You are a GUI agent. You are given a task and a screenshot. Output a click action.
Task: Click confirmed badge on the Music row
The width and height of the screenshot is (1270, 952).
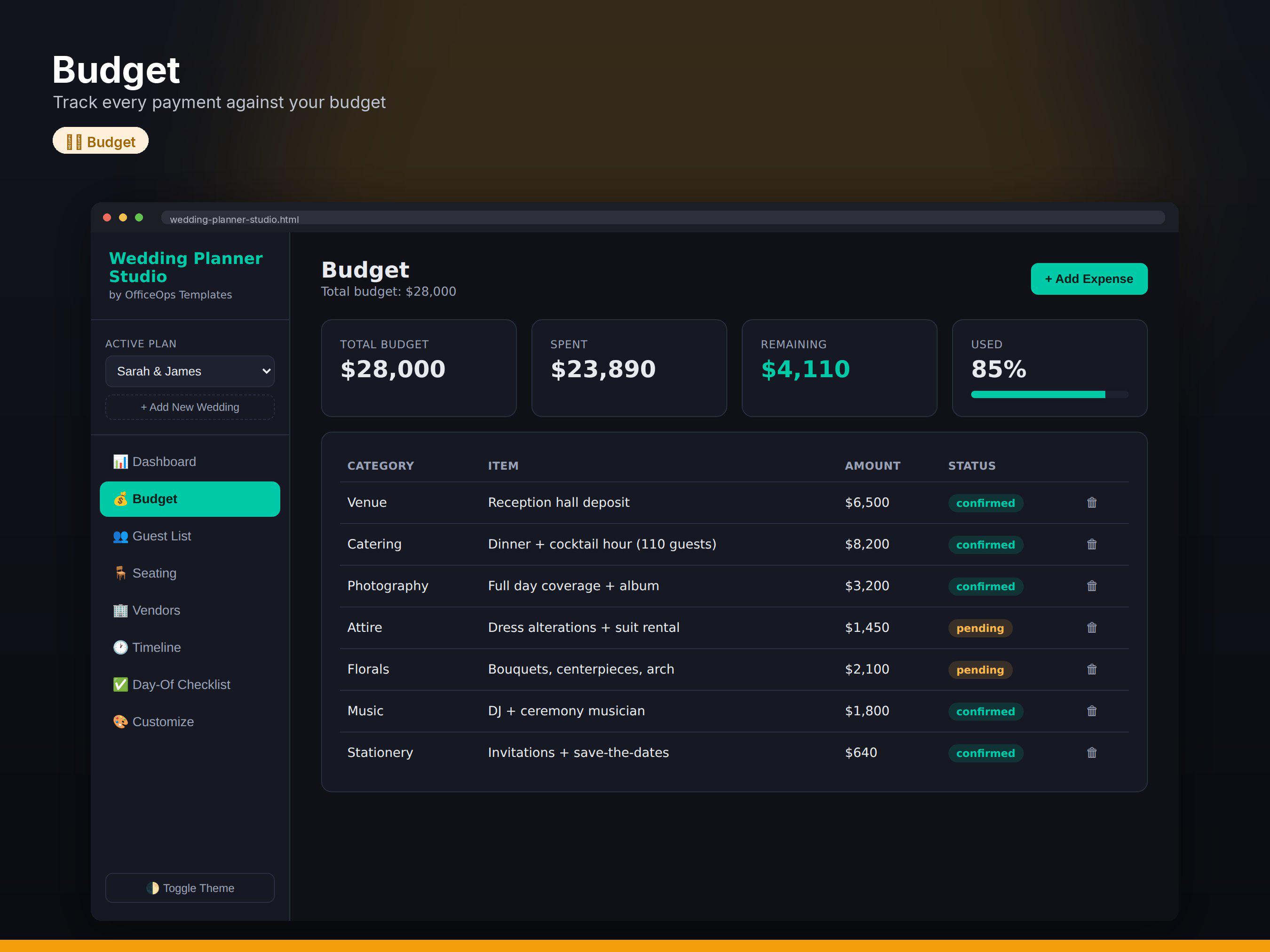pyautogui.click(x=985, y=712)
